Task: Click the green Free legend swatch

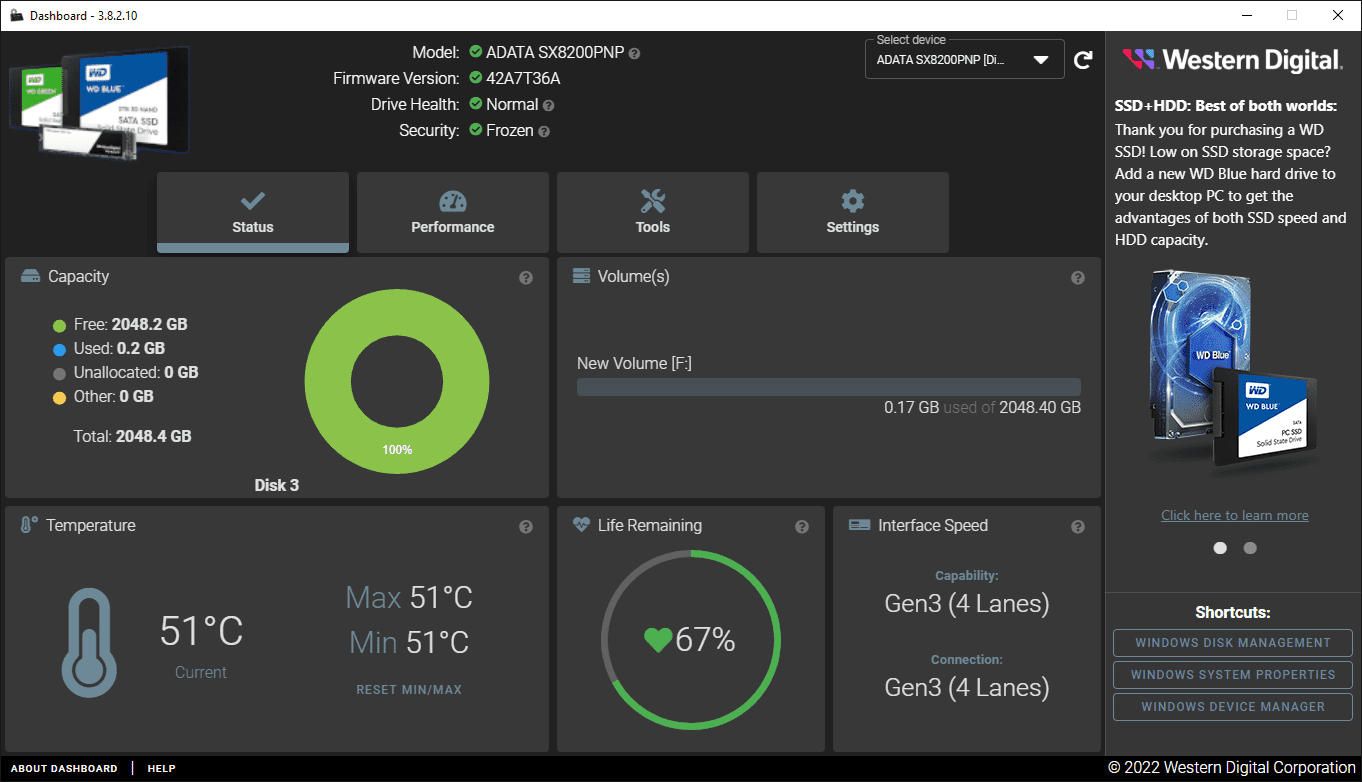Action: [60, 325]
